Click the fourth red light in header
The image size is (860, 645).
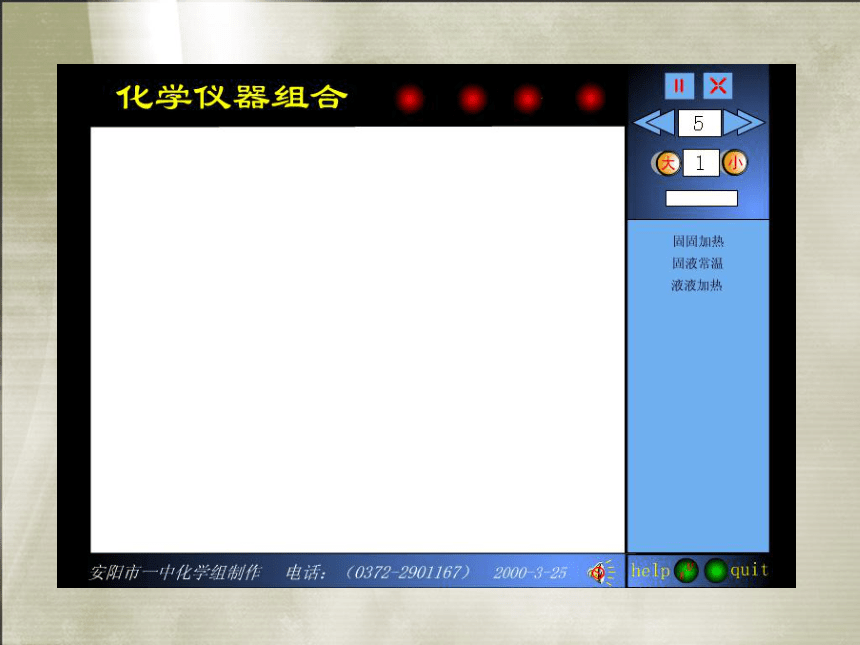(590, 99)
